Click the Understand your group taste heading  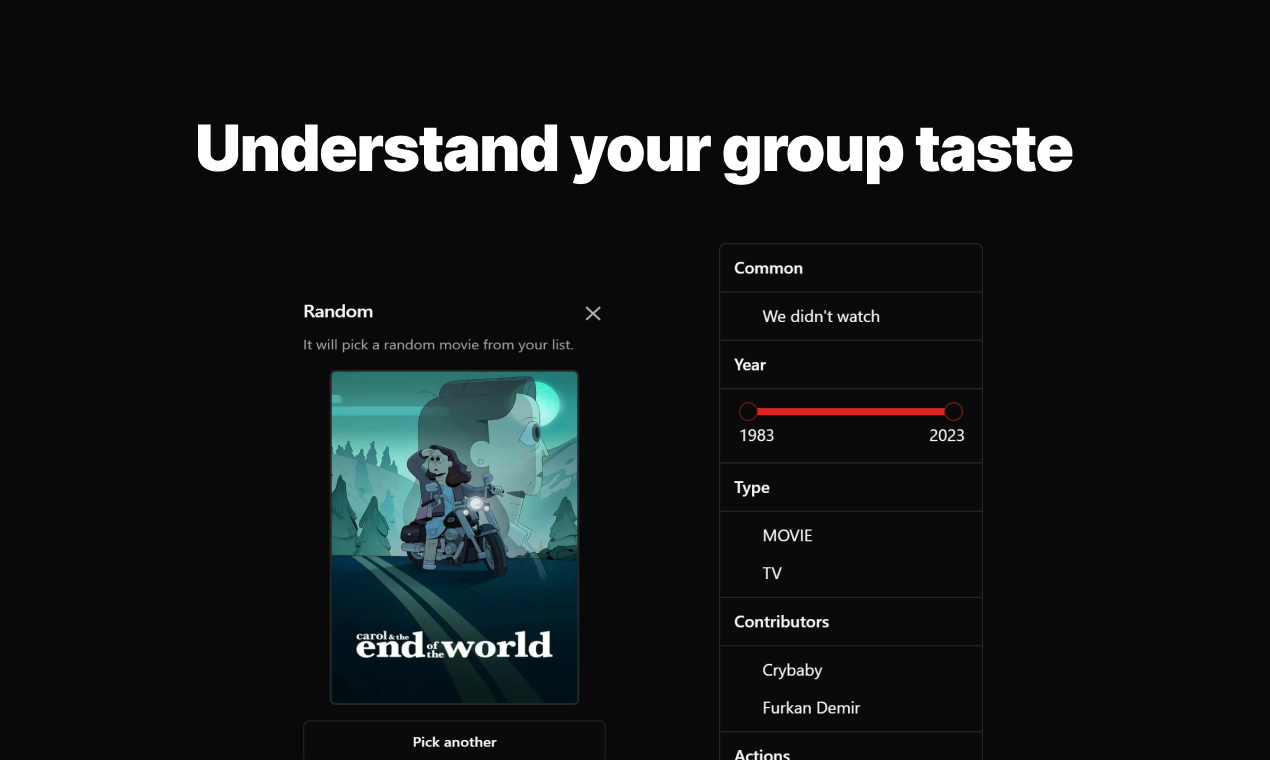click(x=634, y=150)
